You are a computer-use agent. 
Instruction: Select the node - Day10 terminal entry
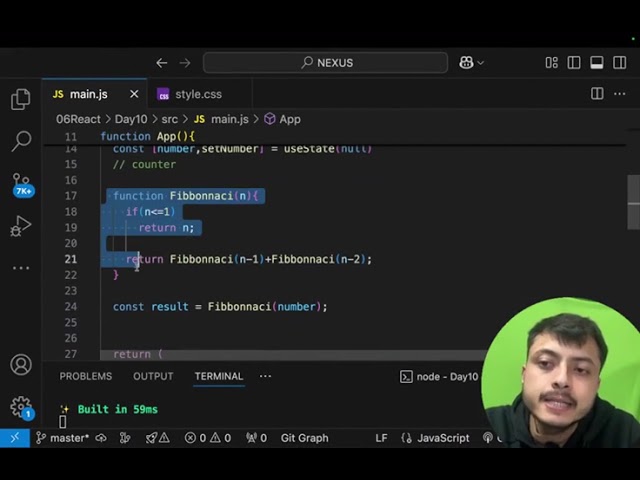(439, 376)
